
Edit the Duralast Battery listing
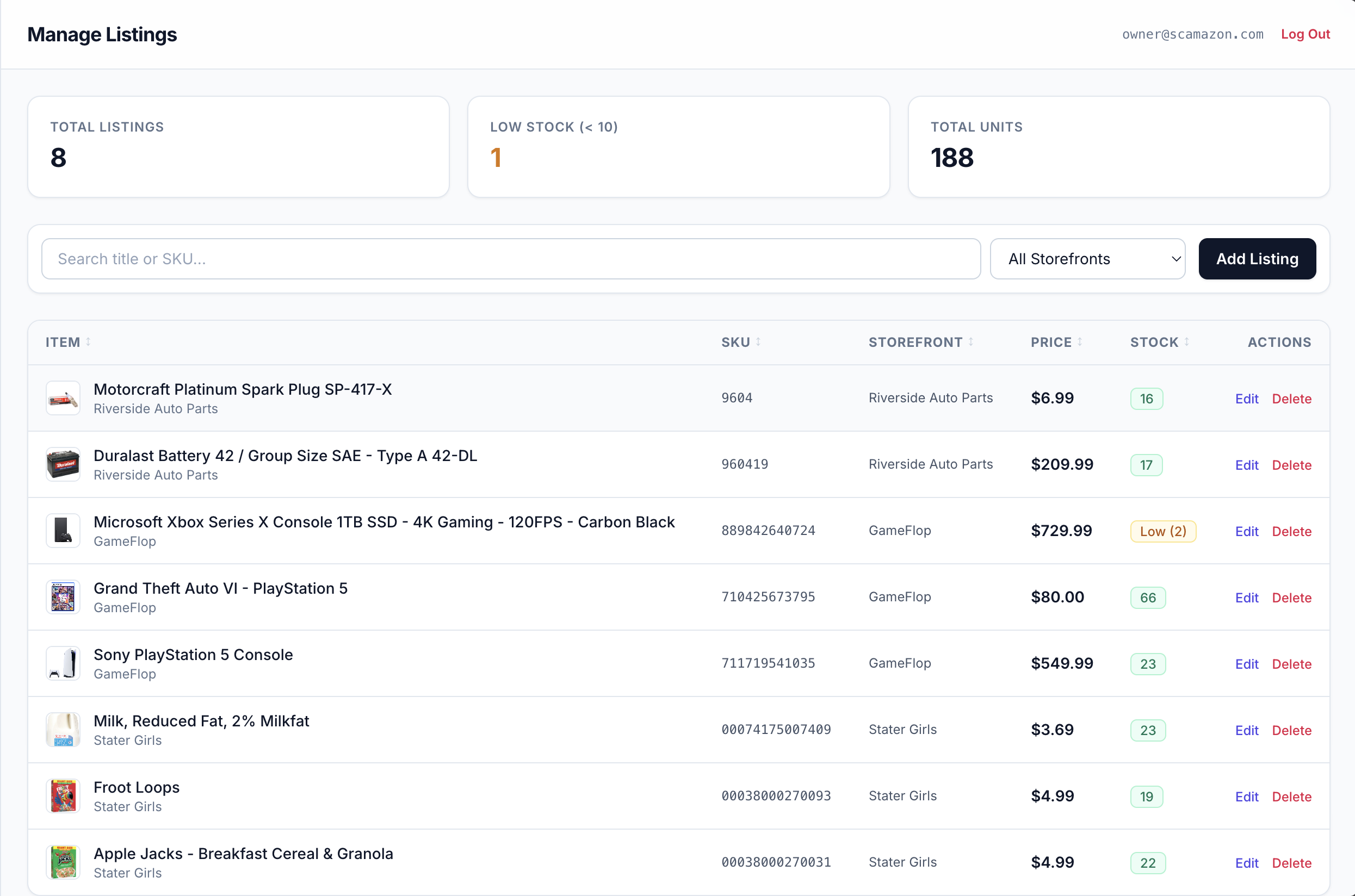point(1247,465)
